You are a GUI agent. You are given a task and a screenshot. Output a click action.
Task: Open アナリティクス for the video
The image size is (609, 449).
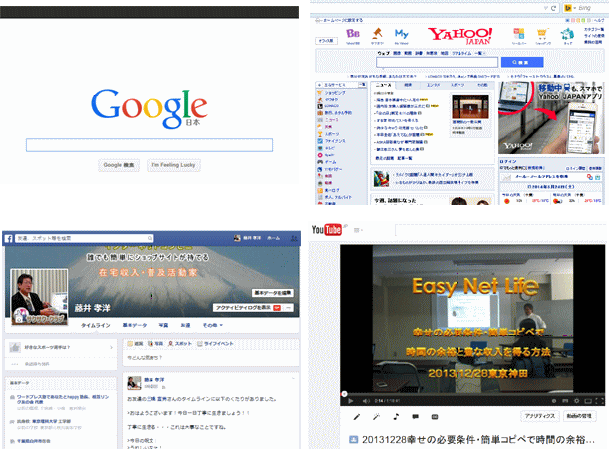pyautogui.click(x=537, y=415)
